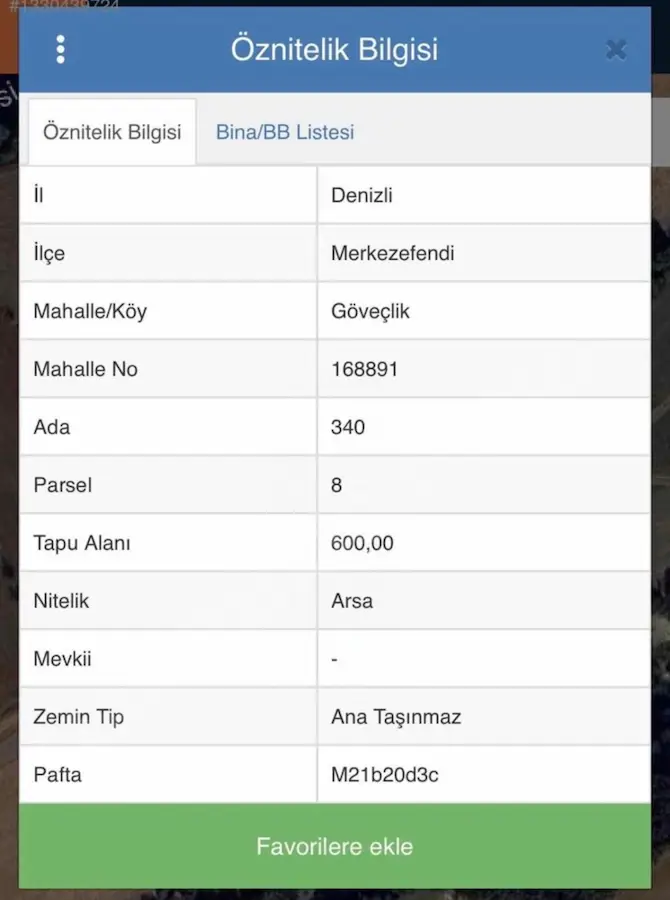The width and height of the screenshot is (670, 900).
Task: Select the Ada value 340
Action: pos(348,427)
